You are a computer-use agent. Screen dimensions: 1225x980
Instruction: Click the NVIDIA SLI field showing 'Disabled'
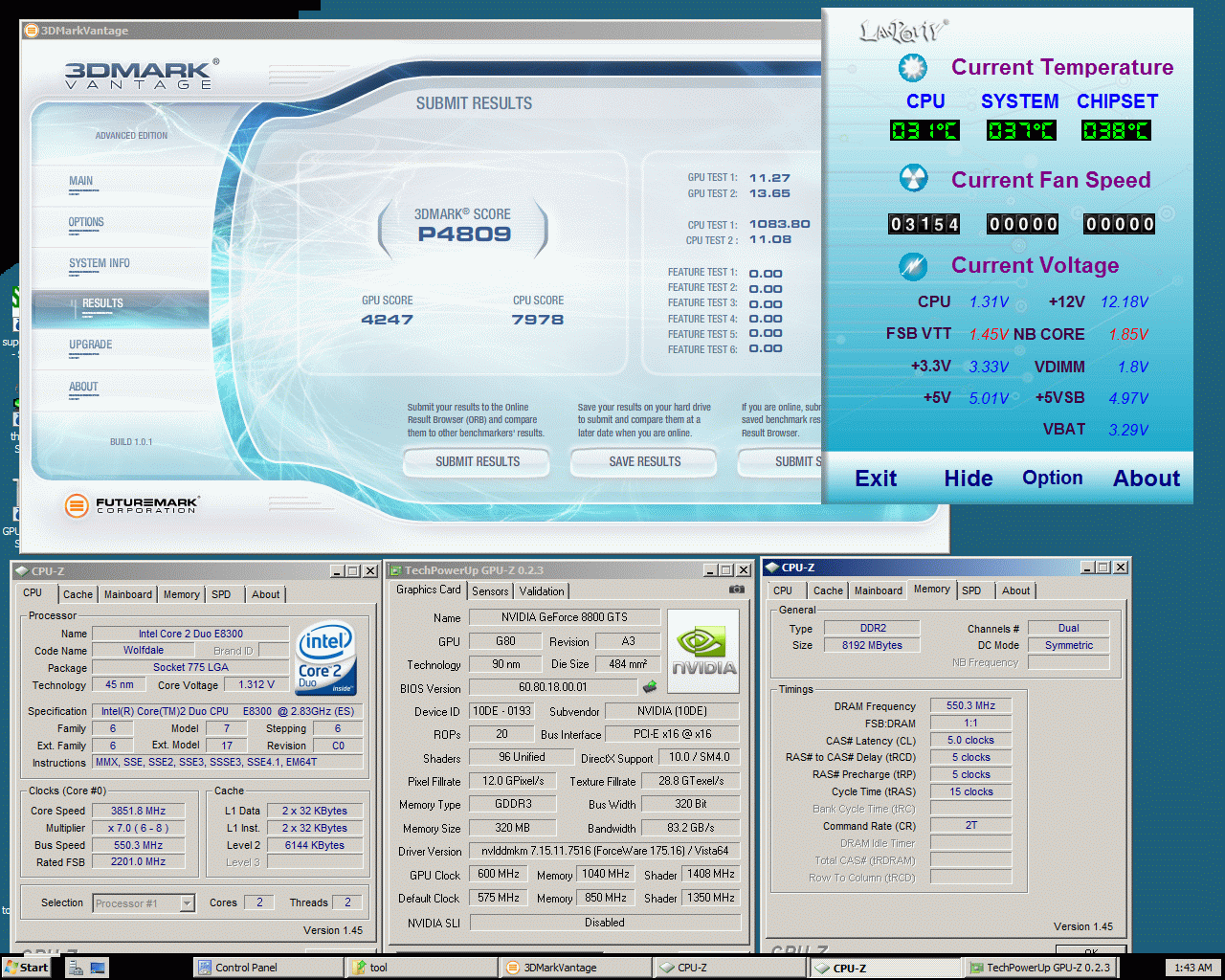(x=605, y=923)
